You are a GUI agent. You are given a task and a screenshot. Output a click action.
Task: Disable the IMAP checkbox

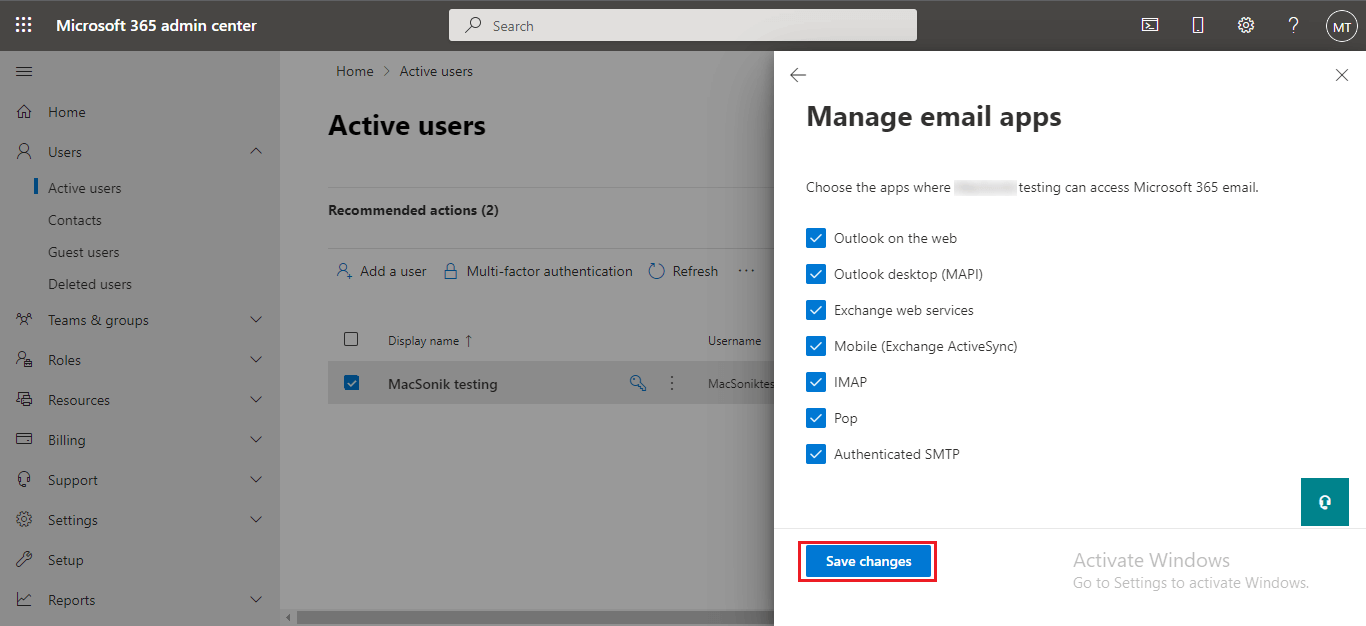816,382
